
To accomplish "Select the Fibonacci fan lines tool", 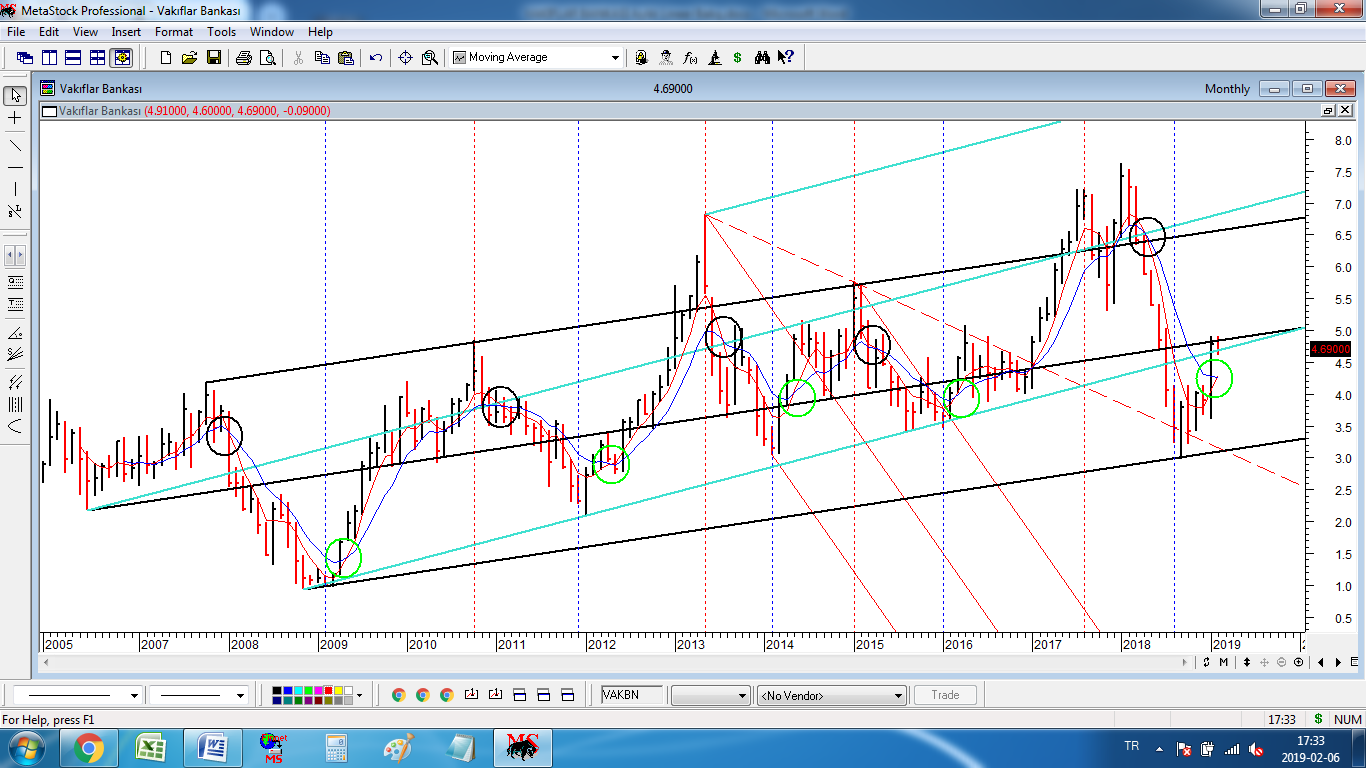I will [15, 333].
